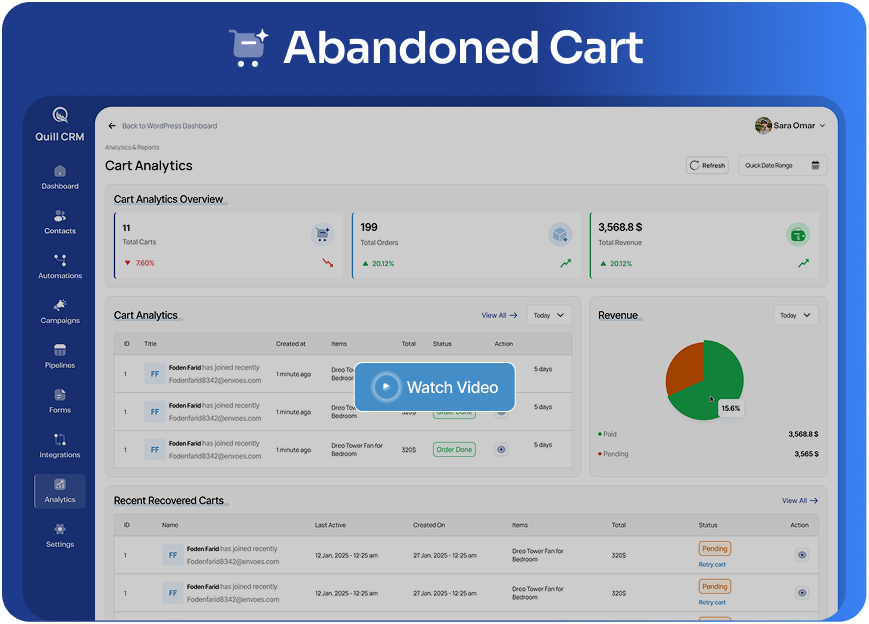The width and height of the screenshot is (869, 624).
Task: Play the Watch Video overlay button
Action: (x=435, y=387)
